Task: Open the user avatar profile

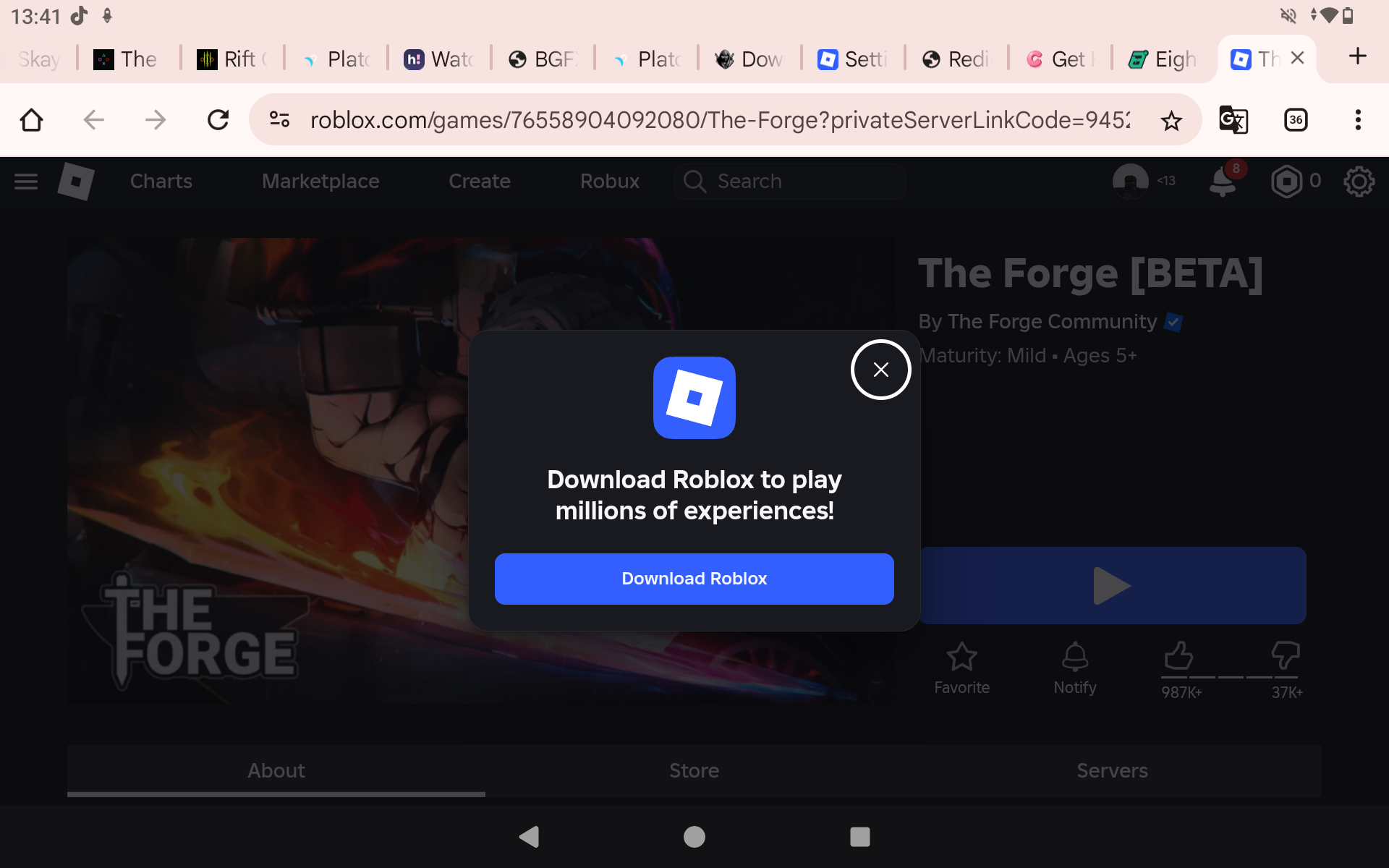Action: (x=1130, y=181)
